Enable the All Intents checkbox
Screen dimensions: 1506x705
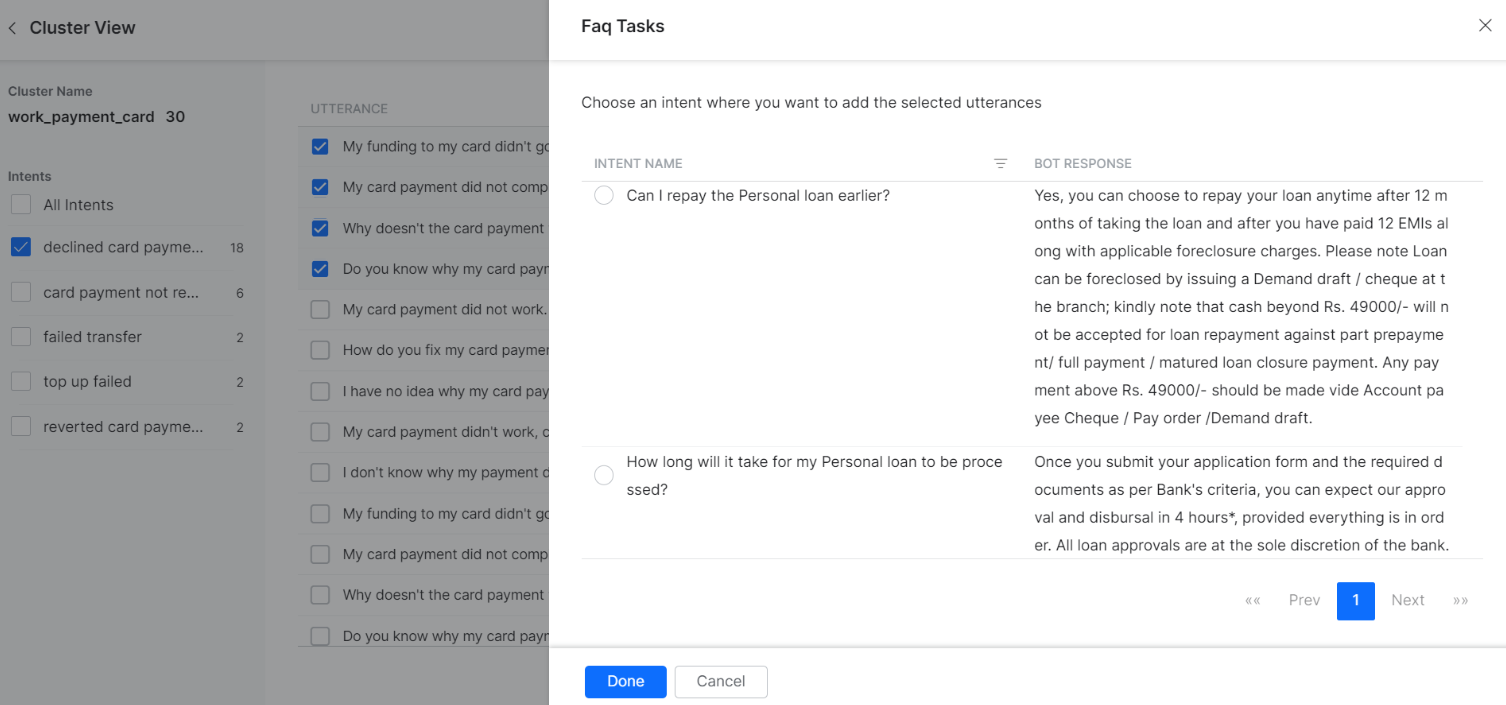(x=20, y=204)
